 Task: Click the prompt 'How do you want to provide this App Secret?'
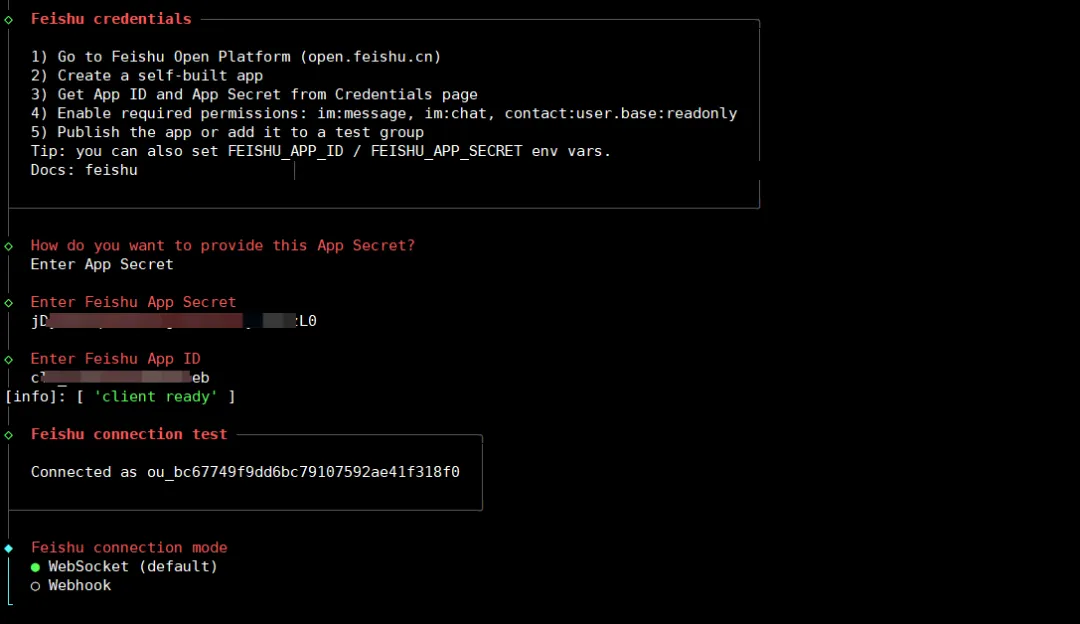(x=222, y=245)
